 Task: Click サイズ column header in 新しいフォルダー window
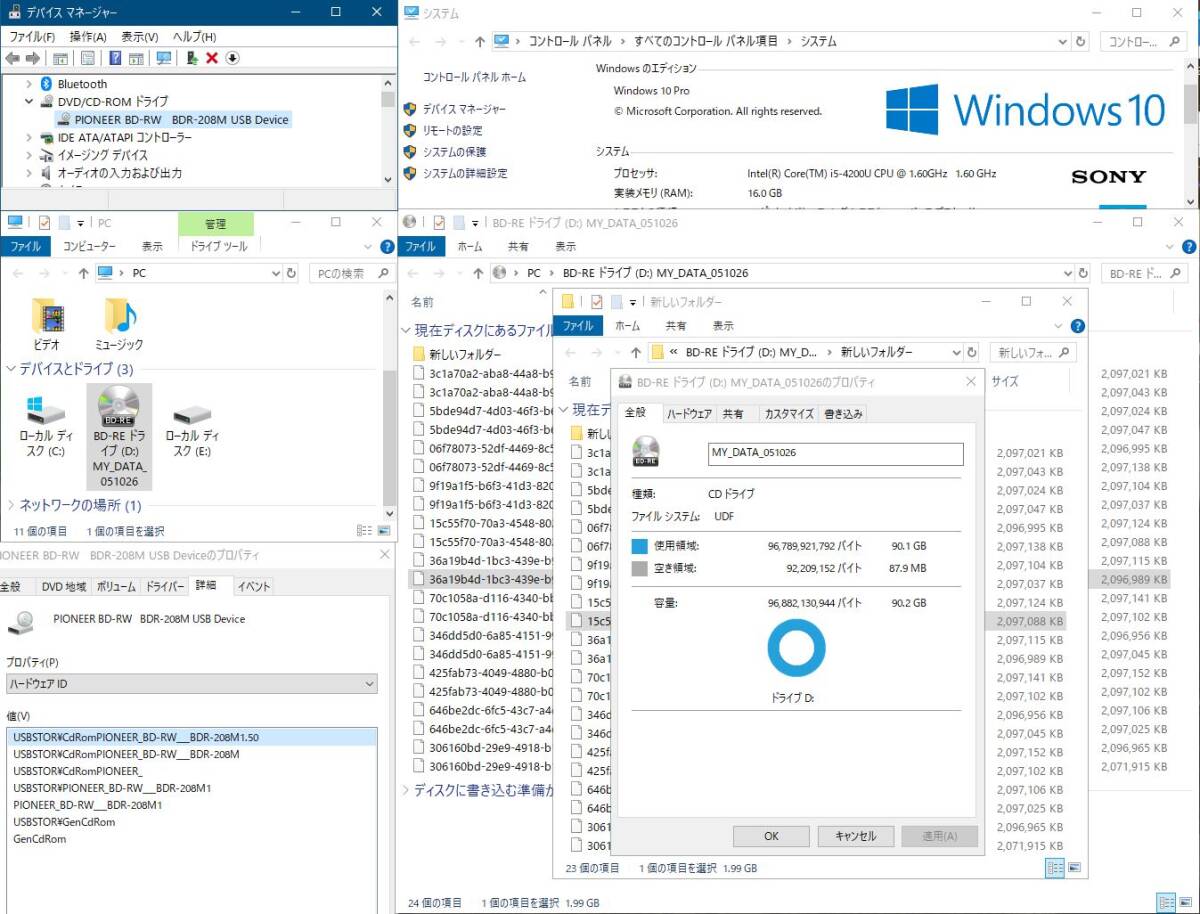pos(1005,381)
